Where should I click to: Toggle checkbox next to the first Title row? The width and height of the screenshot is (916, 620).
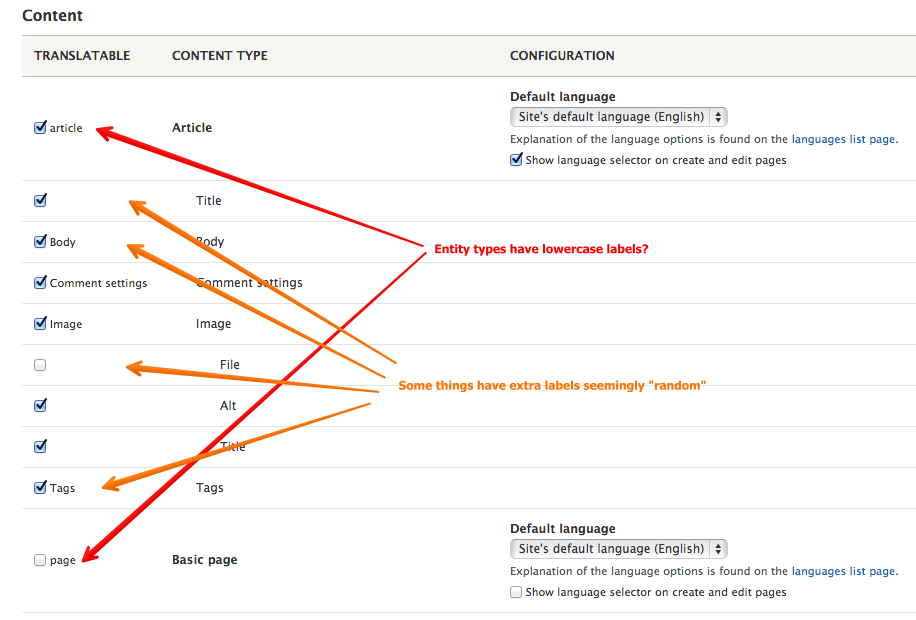(40, 200)
